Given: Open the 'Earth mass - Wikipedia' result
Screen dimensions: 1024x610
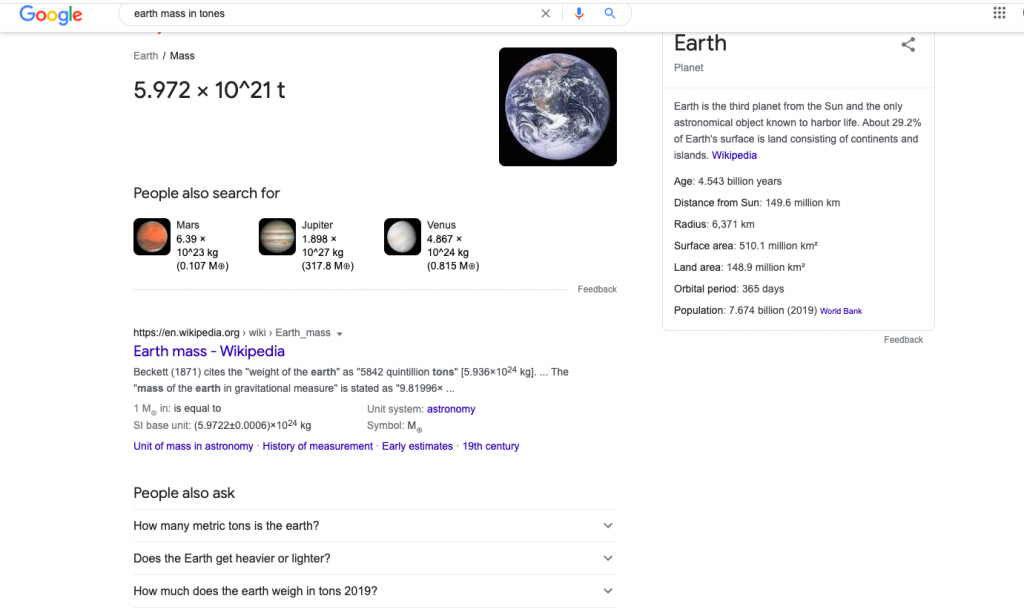Looking at the screenshot, I should (x=209, y=351).
